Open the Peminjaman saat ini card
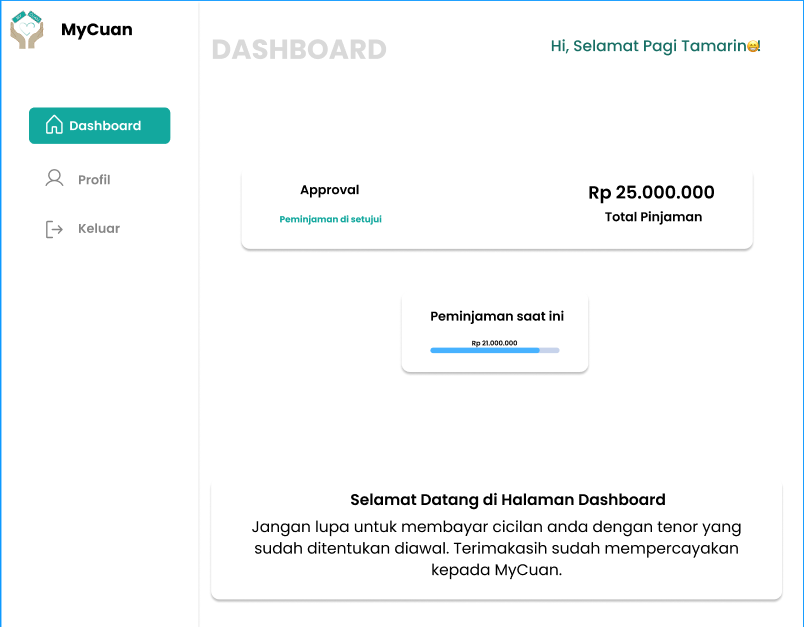The width and height of the screenshot is (804, 627). [497, 332]
